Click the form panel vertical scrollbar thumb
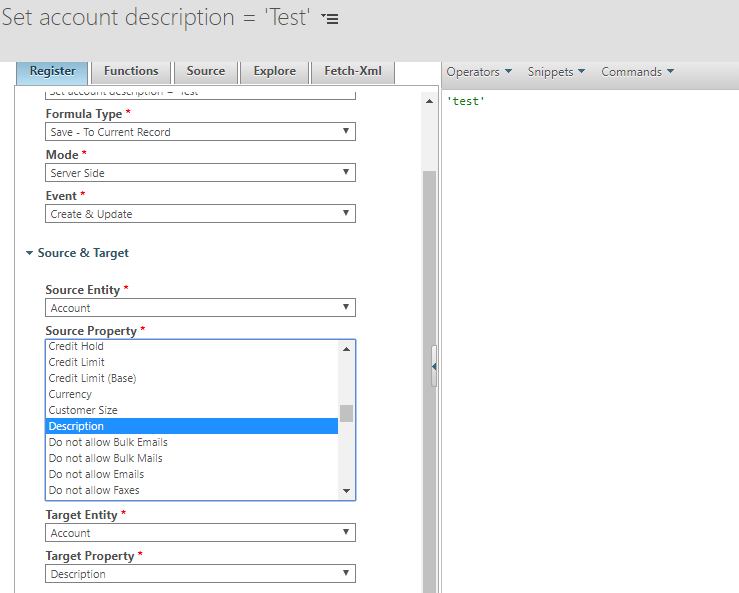The width and height of the screenshot is (739, 593). [x=429, y=382]
